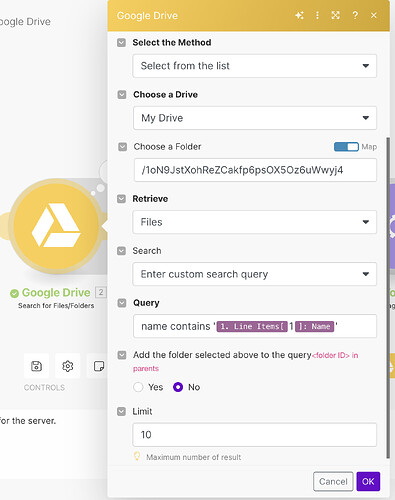The height and width of the screenshot is (500, 395).
Task: Click the green check status icon
Action: pyautogui.click(x=14, y=293)
